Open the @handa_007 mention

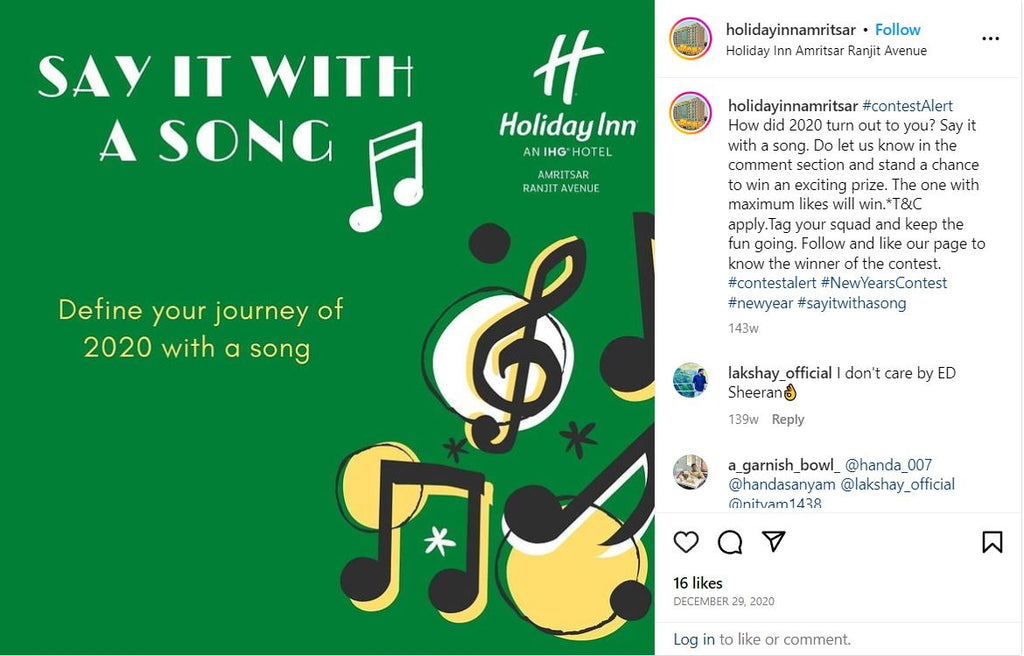[x=888, y=465]
